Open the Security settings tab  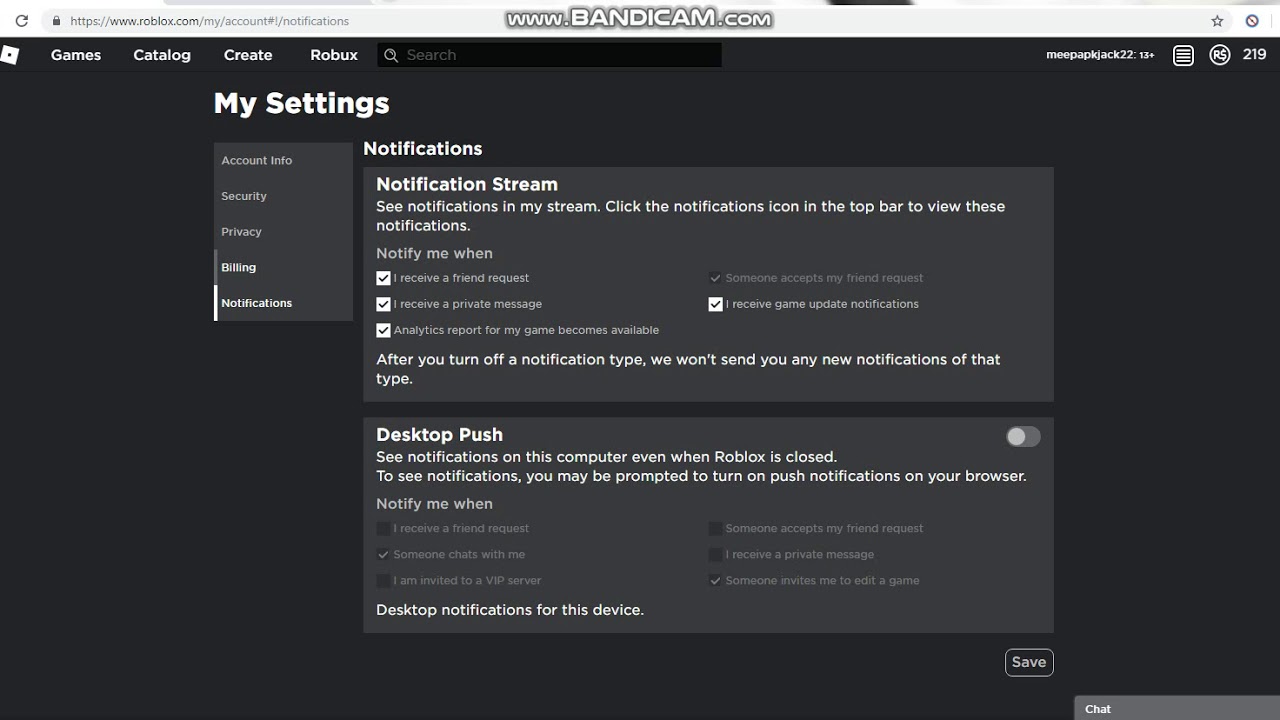[x=244, y=196]
